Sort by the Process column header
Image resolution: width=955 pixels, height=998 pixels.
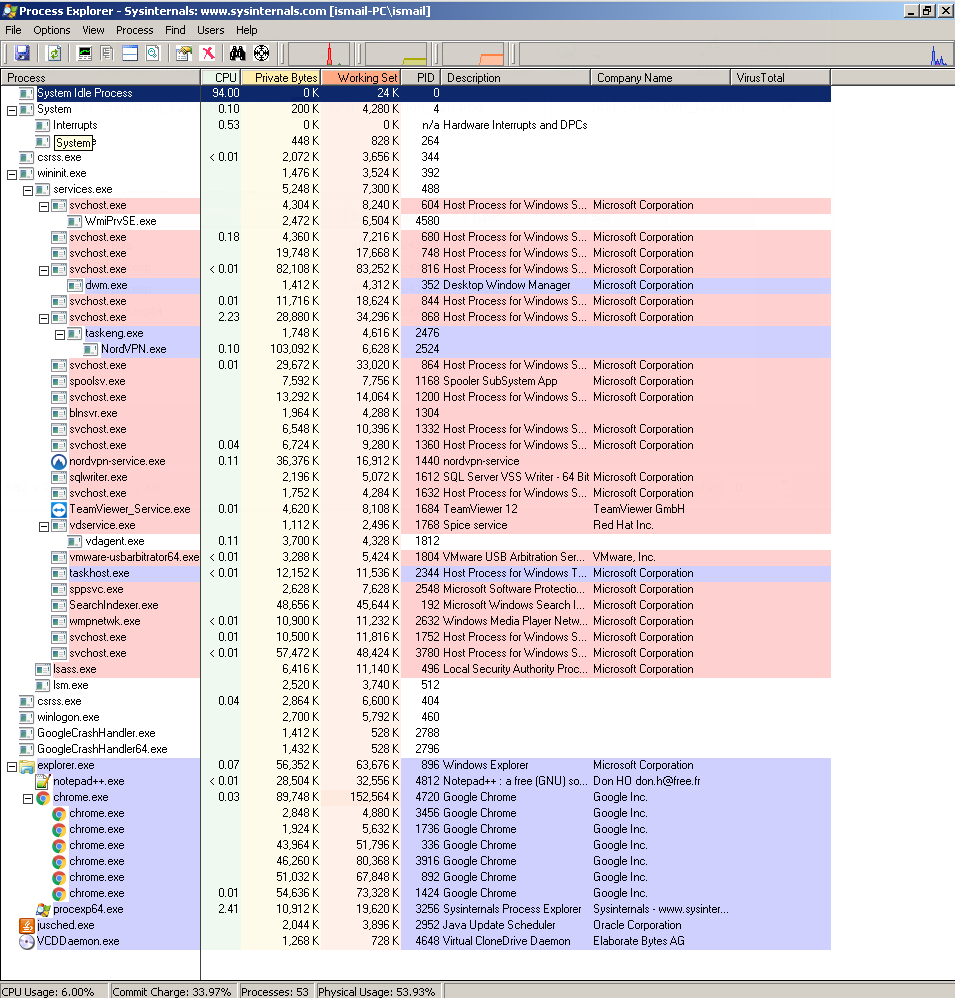point(101,78)
